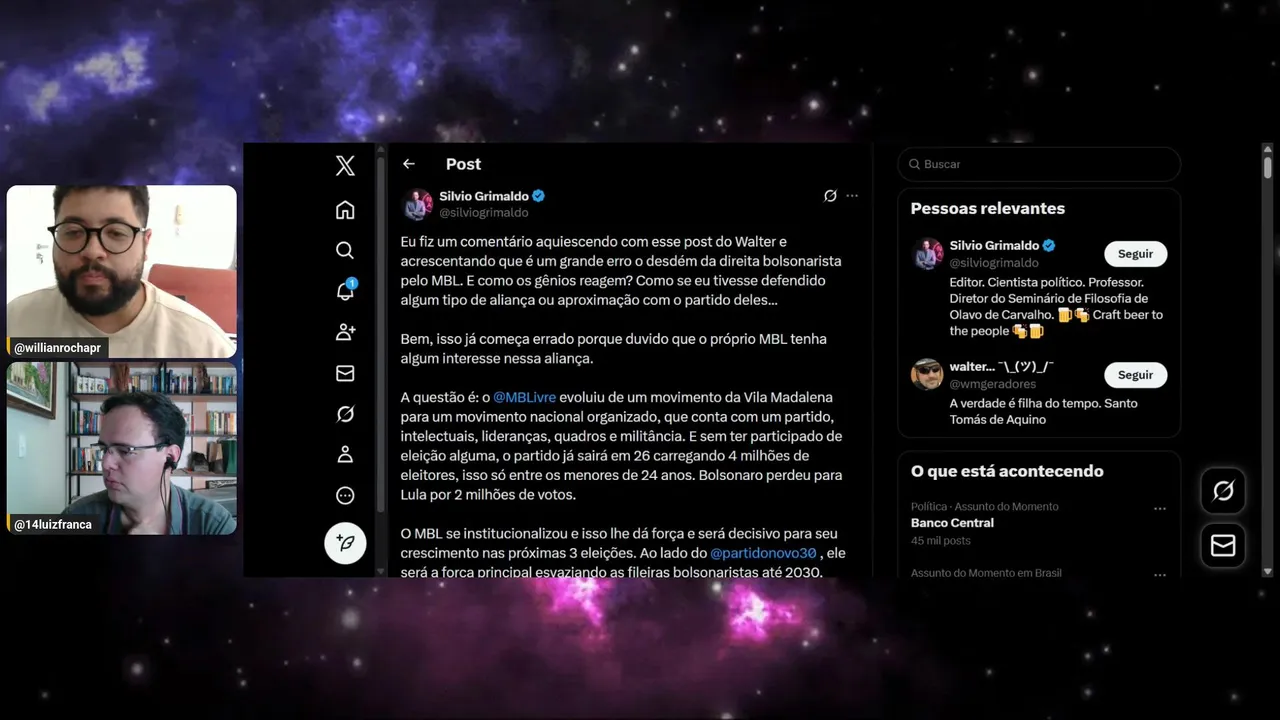This screenshot has width=1280, height=720.
Task: Go back with the Post arrow
Action: (x=408, y=164)
